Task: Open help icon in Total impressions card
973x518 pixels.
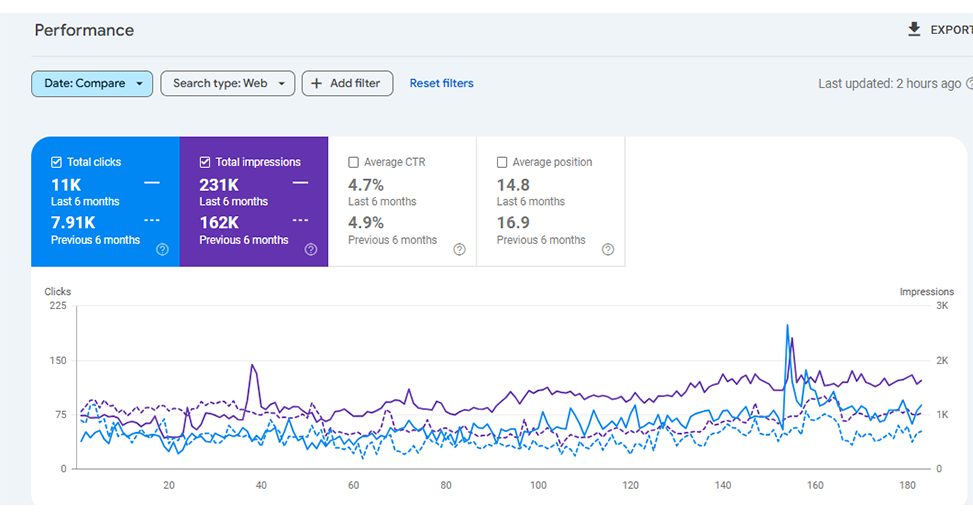Action: pos(311,250)
